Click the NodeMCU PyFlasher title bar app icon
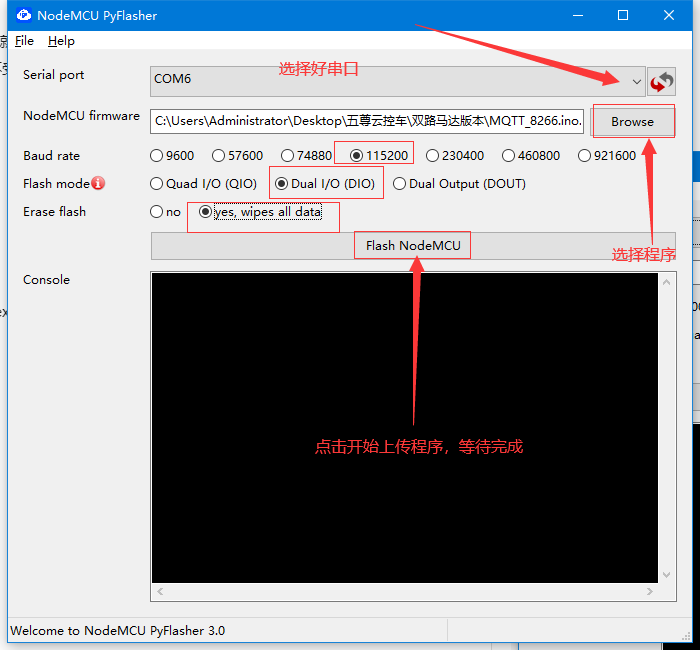The width and height of the screenshot is (700, 650). pos(24,15)
